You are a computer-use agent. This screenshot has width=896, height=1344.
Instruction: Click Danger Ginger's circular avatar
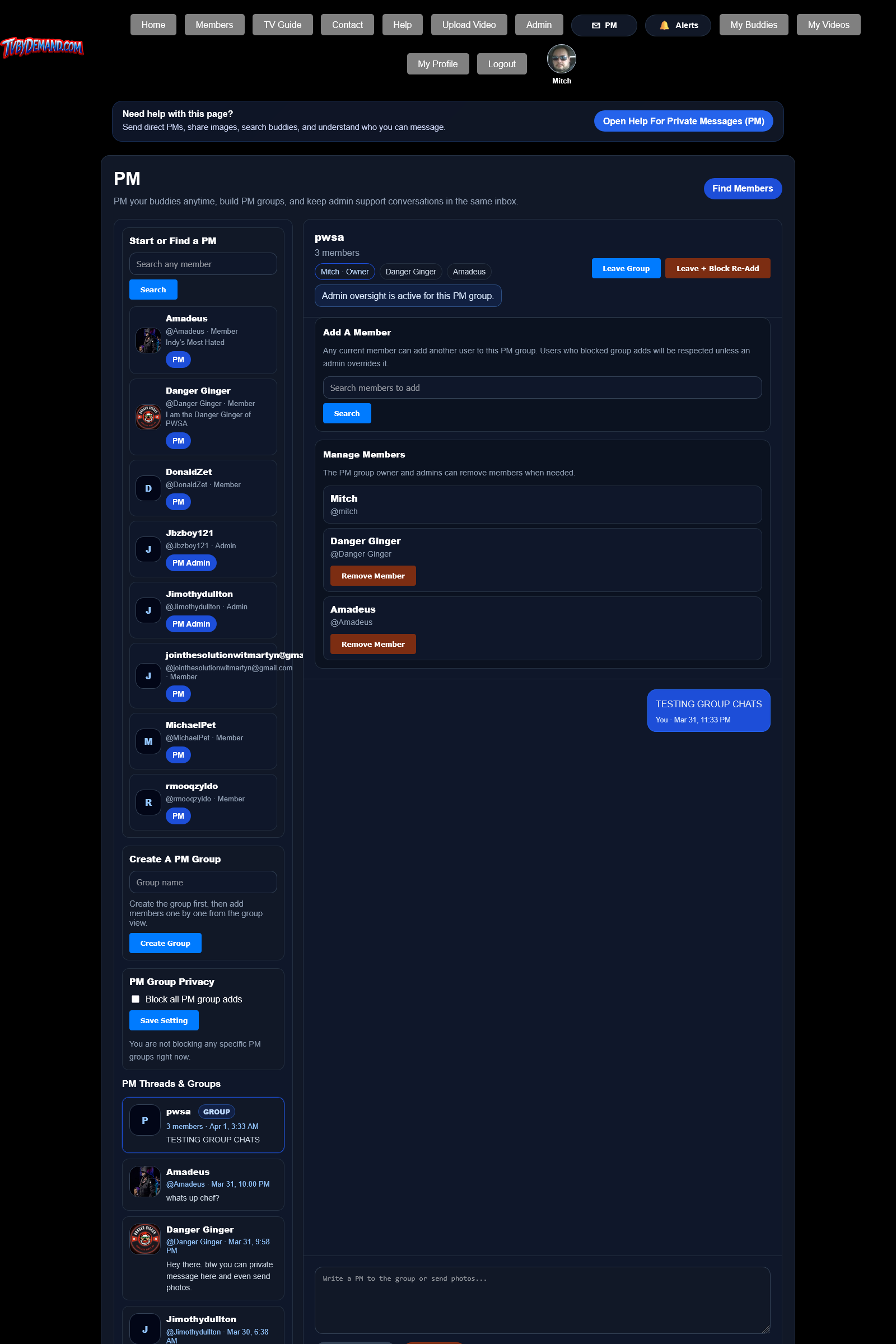click(x=147, y=417)
